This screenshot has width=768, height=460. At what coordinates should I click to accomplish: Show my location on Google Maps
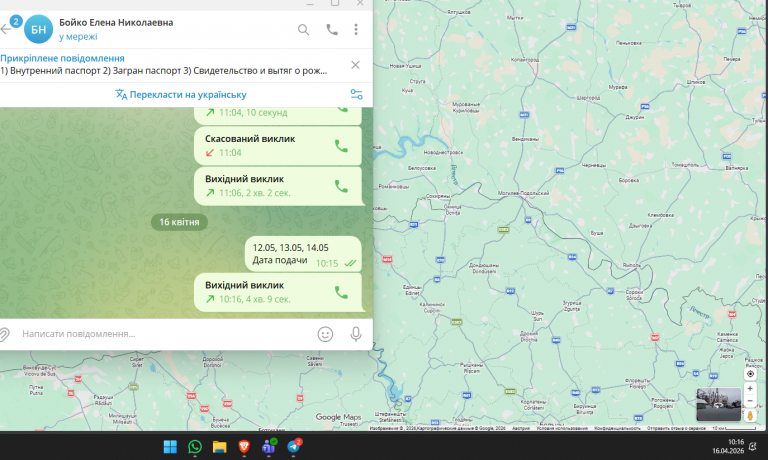click(x=750, y=374)
